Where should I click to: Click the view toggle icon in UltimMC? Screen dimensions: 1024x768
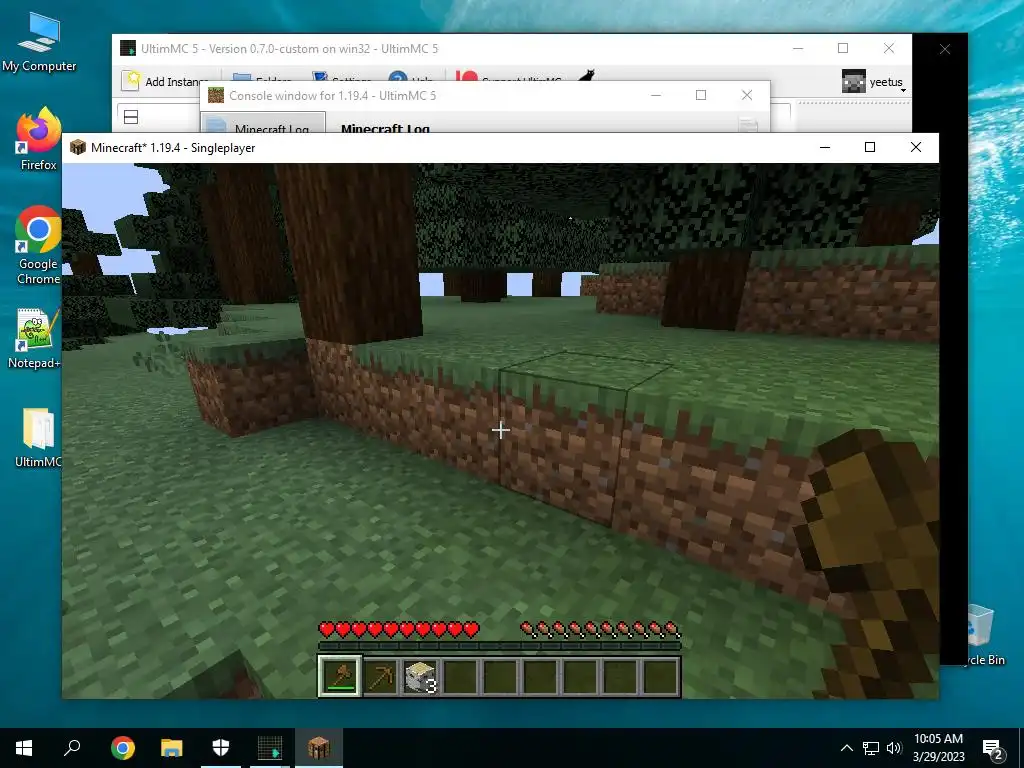[x=131, y=117]
